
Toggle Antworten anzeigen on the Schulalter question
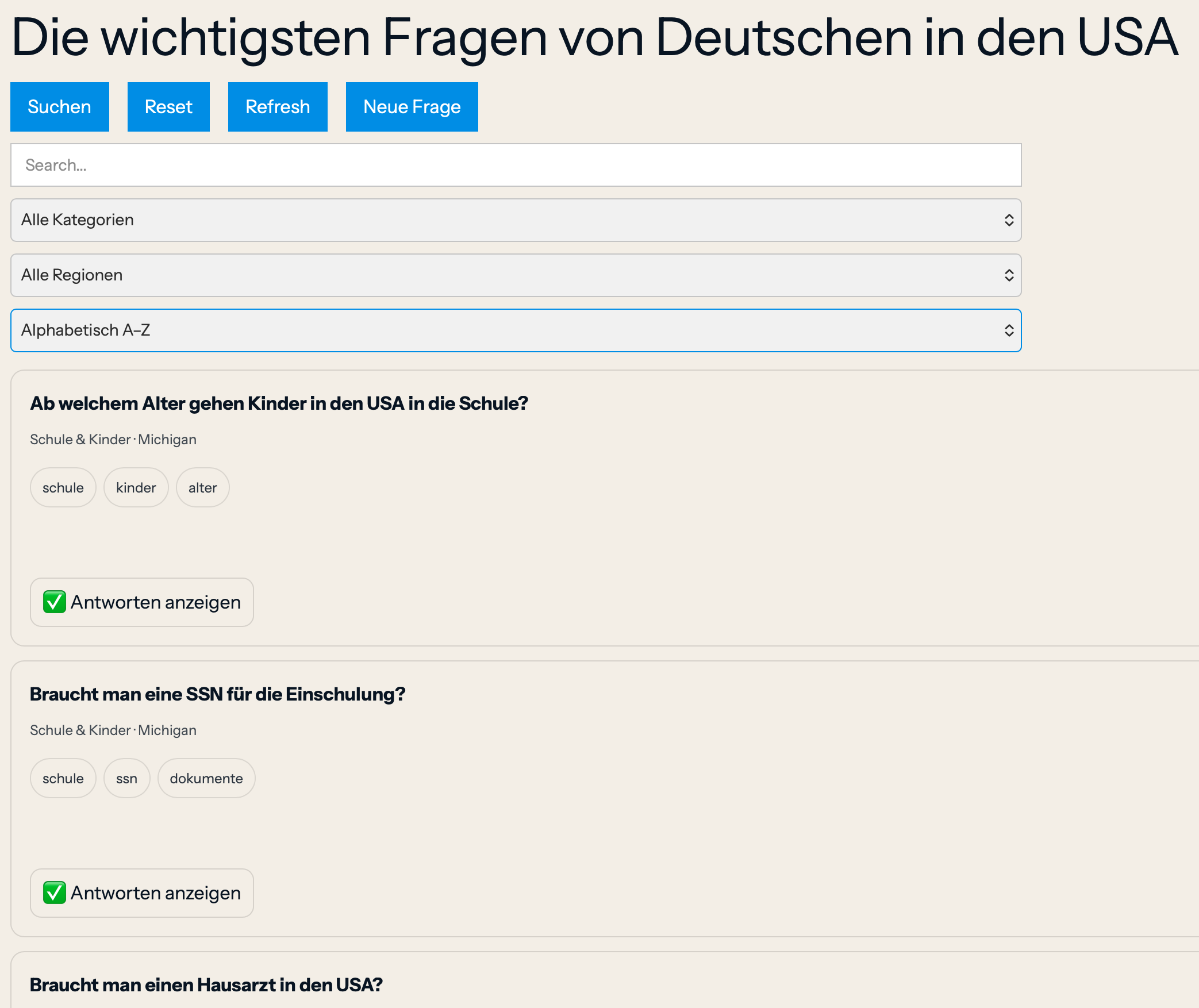[141, 602]
